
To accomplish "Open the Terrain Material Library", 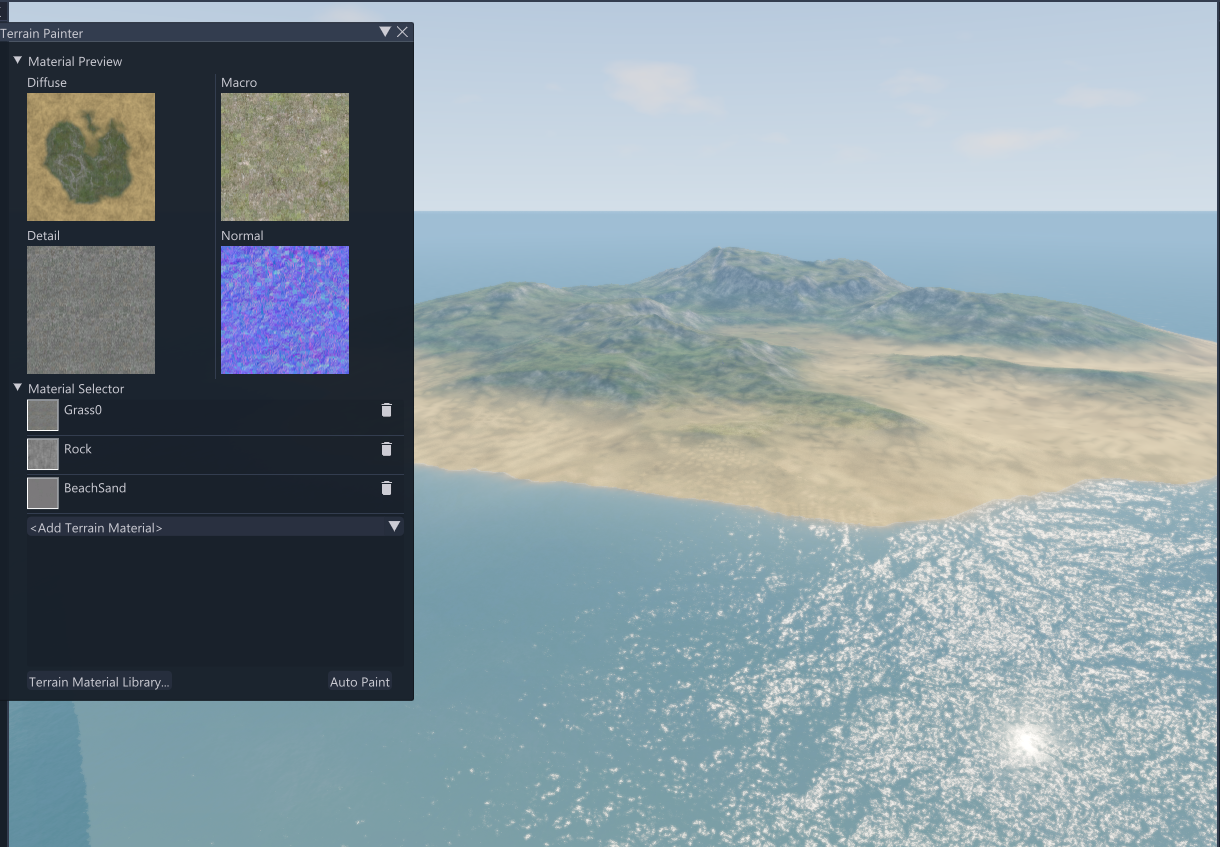I will click(x=99, y=682).
